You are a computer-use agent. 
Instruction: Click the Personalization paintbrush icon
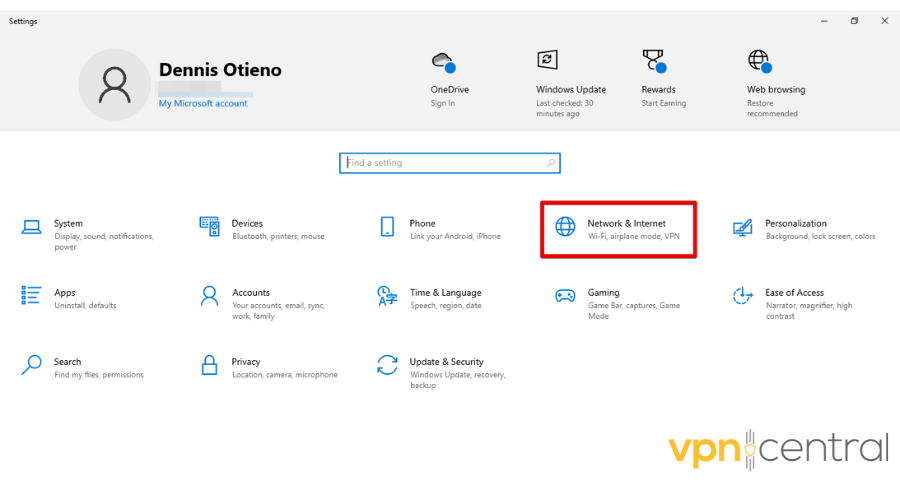[x=742, y=228]
